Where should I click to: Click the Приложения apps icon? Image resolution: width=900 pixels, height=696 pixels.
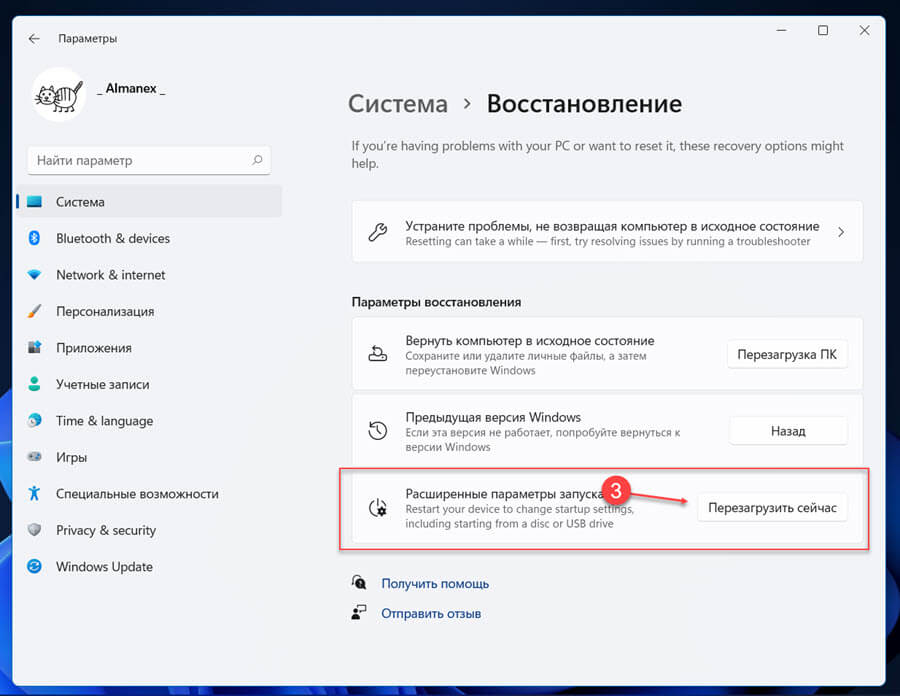(x=34, y=348)
